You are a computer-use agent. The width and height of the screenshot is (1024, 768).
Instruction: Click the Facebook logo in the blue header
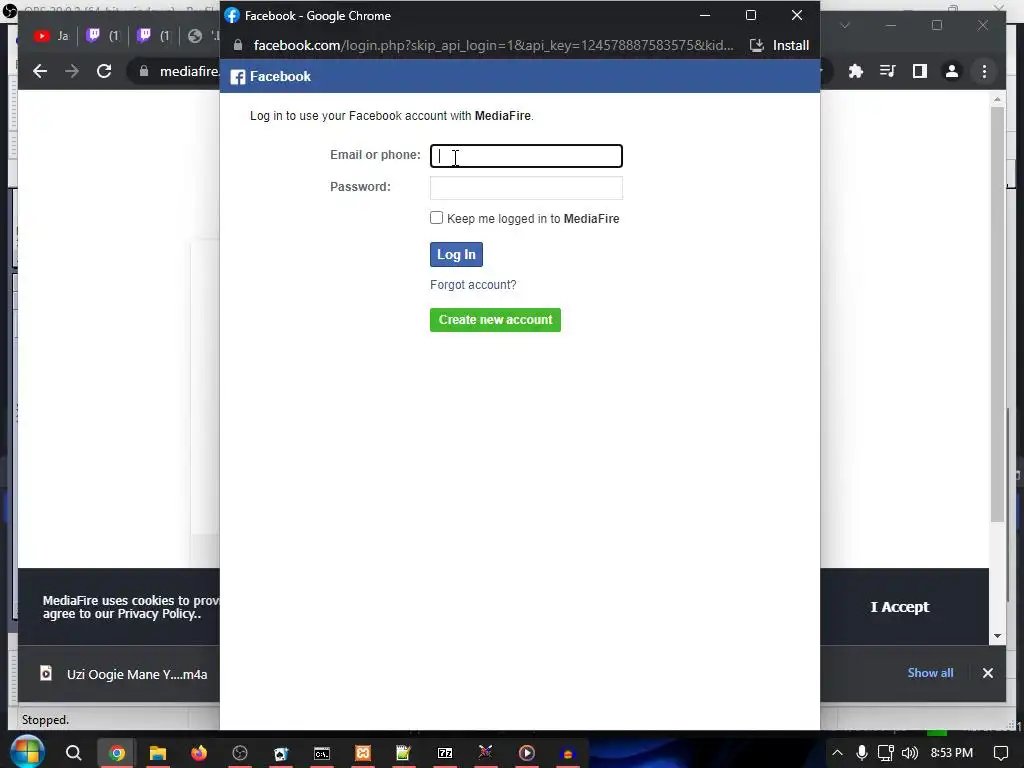pyautogui.click(x=238, y=77)
